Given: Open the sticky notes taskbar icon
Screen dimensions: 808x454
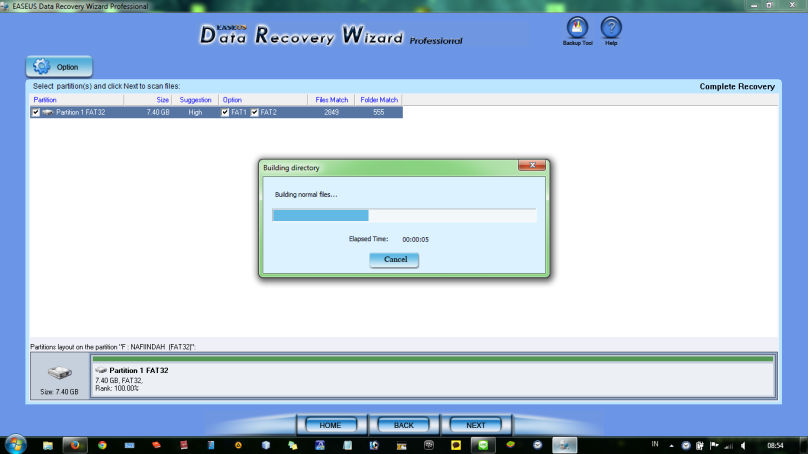Looking at the screenshot, I should coord(293,445).
